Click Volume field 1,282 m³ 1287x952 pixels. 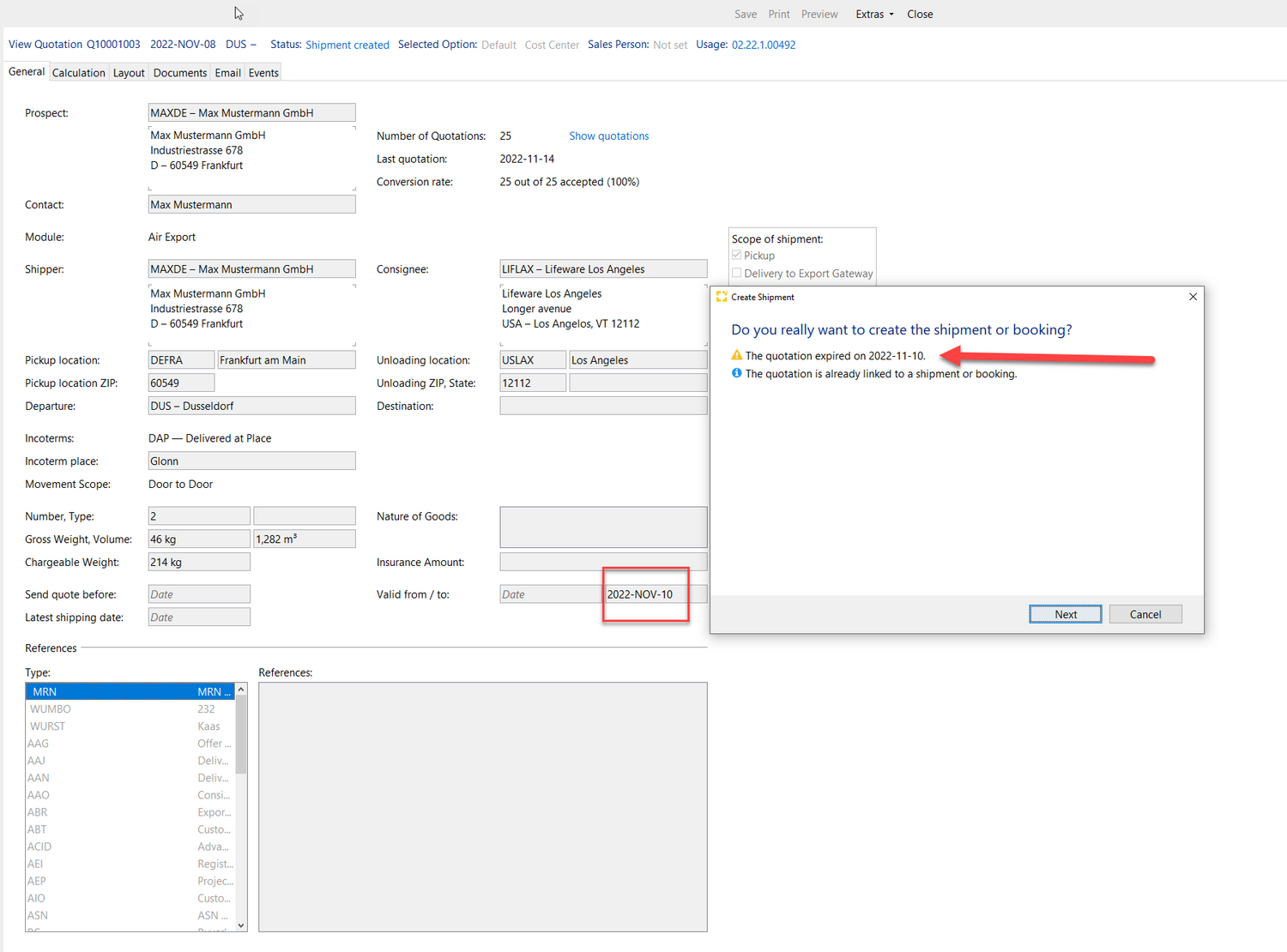305,539
